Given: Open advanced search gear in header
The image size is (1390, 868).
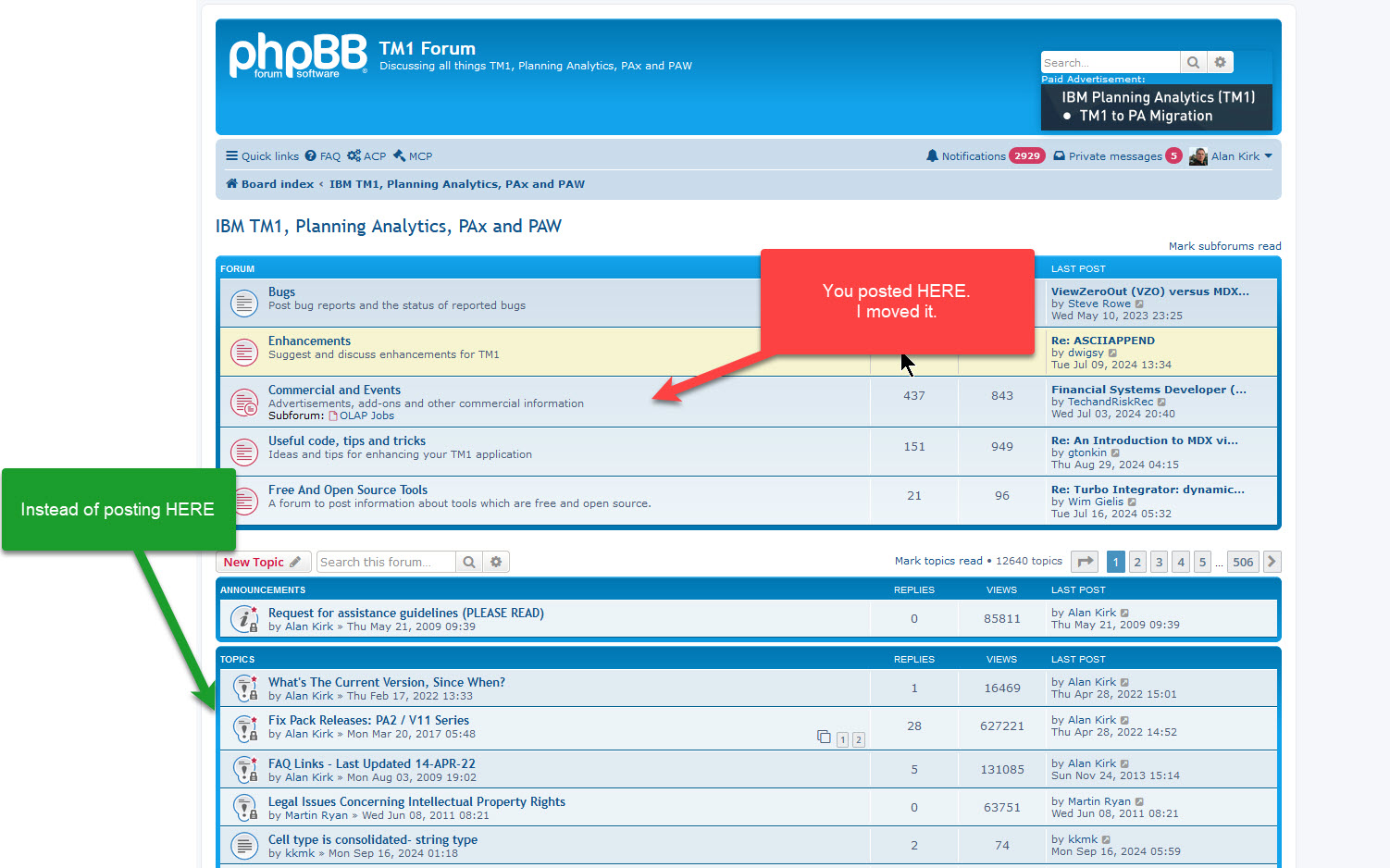Looking at the screenshot, I should point(1220,62).
